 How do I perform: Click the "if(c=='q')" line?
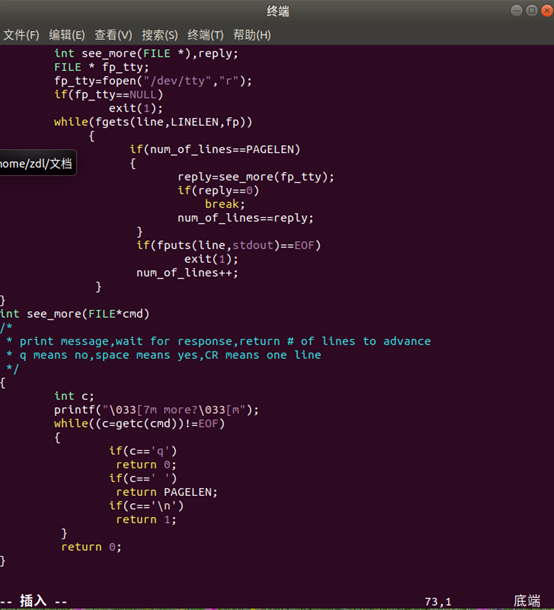coord(143,451)
